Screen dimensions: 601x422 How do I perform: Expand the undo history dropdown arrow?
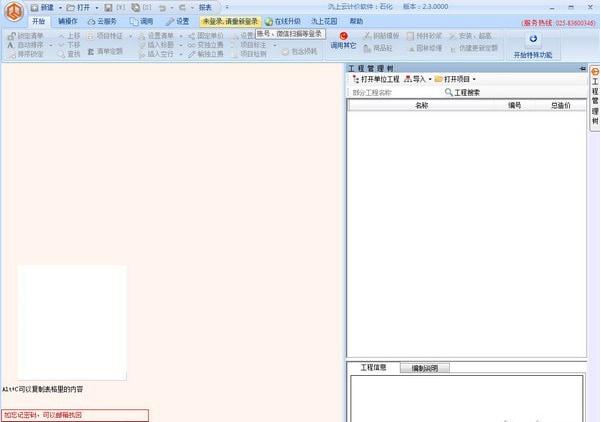point(172,8)
